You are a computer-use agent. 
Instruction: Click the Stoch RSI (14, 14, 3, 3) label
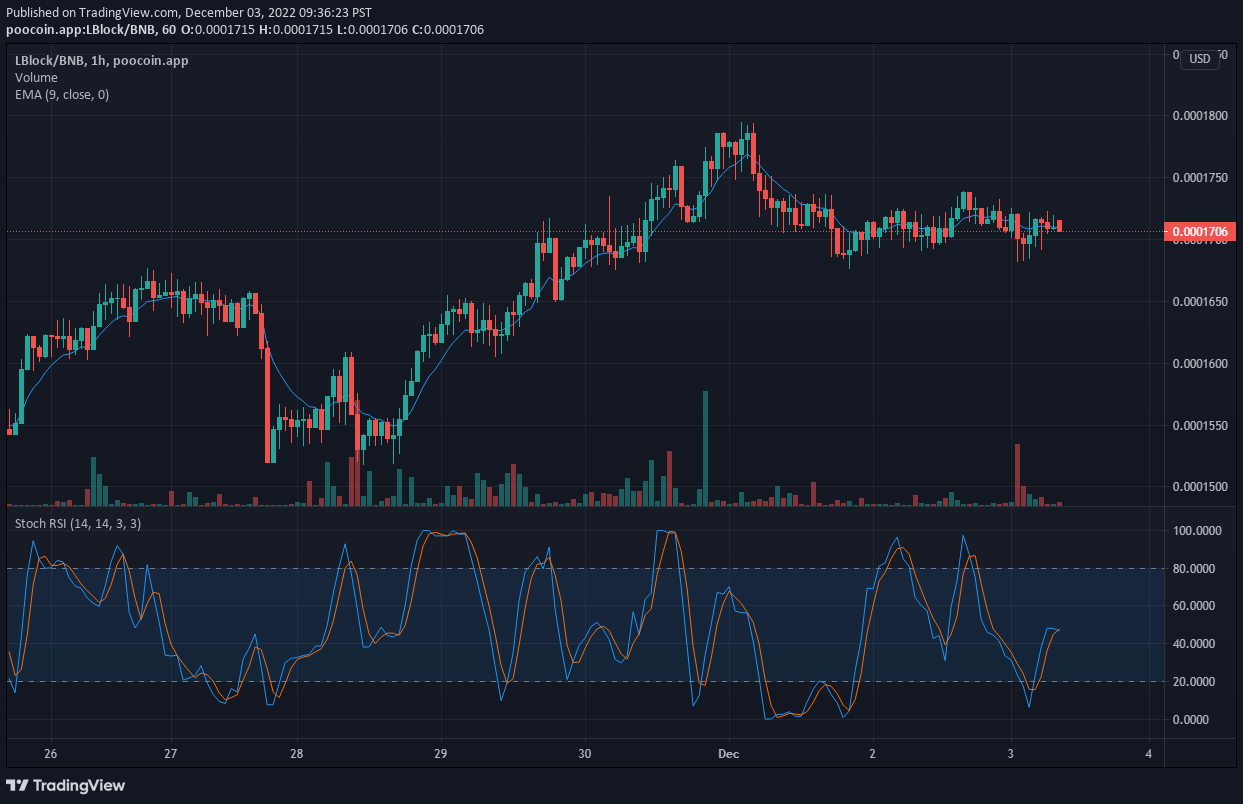[x=77, y=523]
